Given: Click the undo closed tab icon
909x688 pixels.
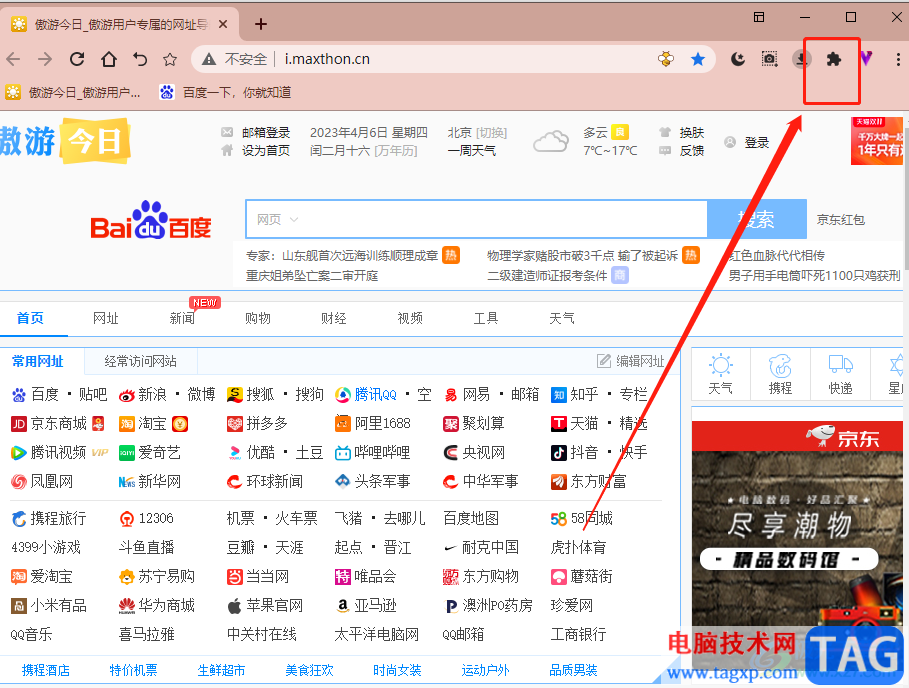Looking at the screenshot, I should (140, 59).
